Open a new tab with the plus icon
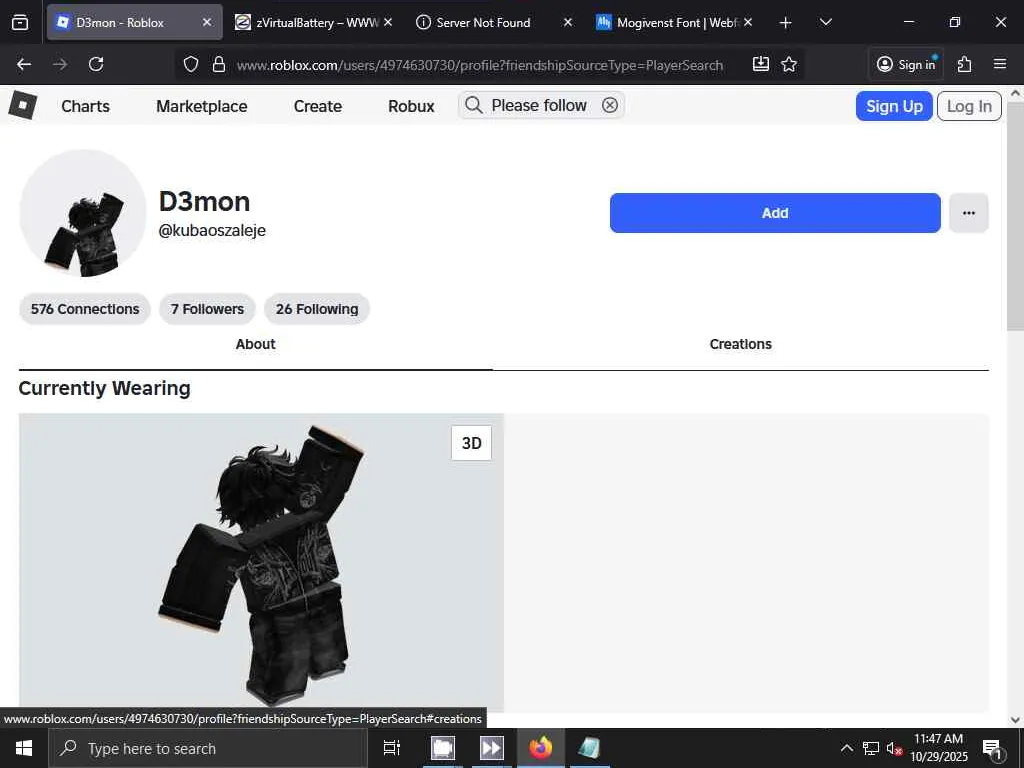 pyautogui.click(x=786, y=23)
